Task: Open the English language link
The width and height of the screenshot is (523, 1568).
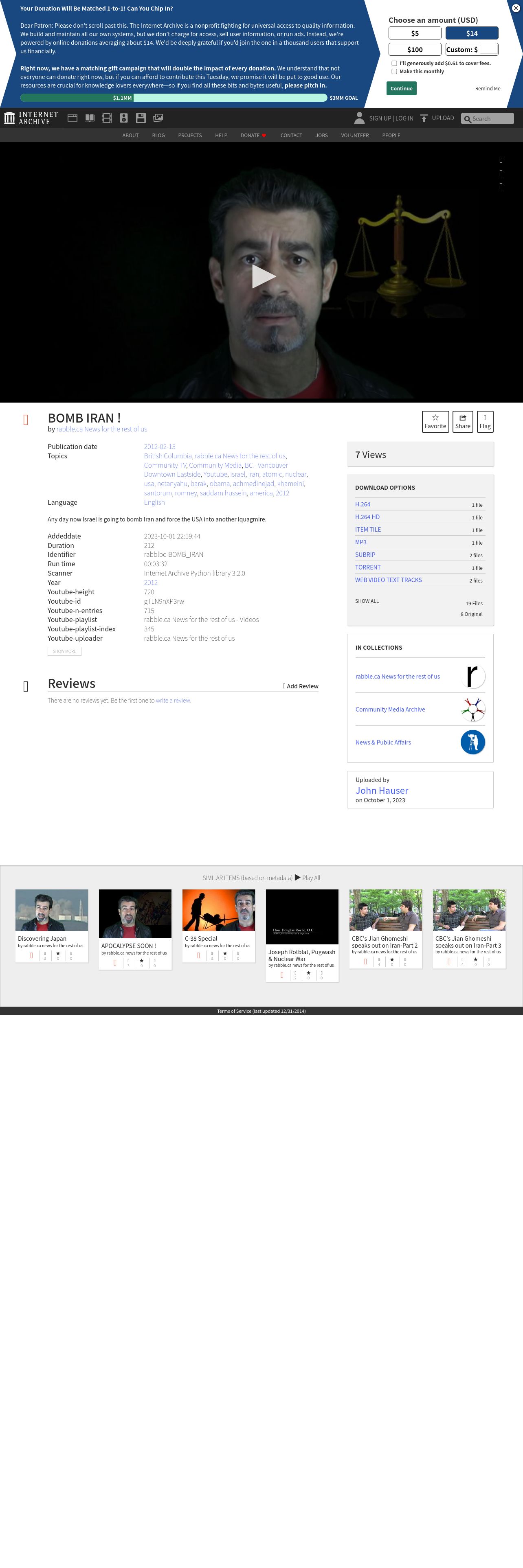Action: tap(154, 502)
